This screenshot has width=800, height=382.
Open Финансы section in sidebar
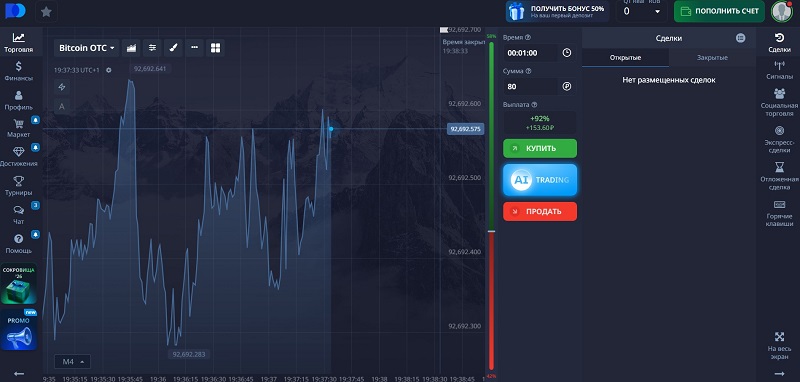pyautogui.click(x=19, y=71)
